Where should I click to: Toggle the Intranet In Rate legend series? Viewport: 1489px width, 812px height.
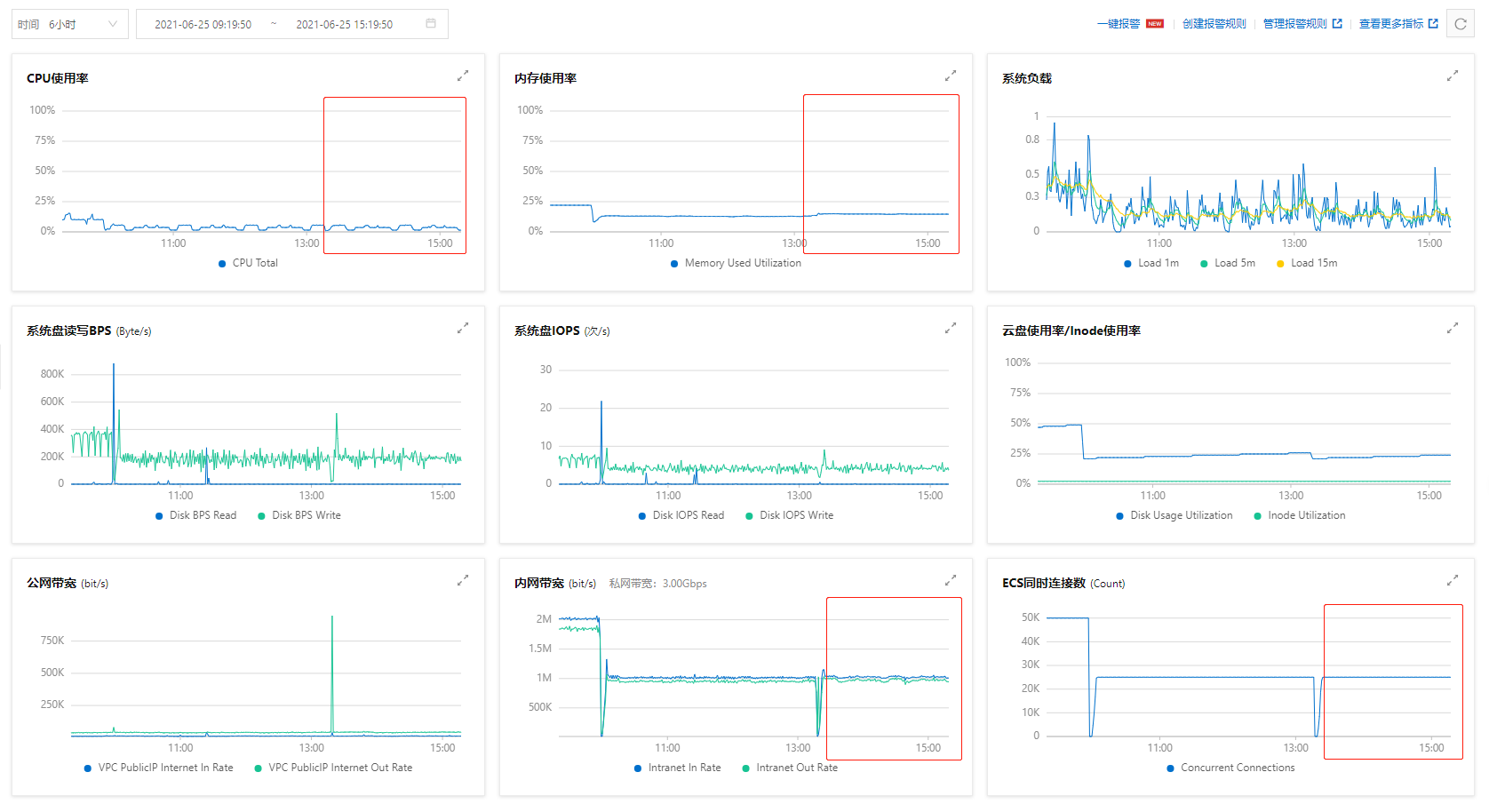(x=678, y=768)
